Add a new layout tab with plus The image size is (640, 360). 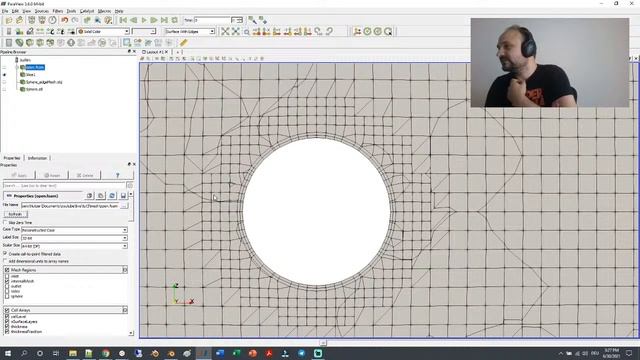point(178,52)
